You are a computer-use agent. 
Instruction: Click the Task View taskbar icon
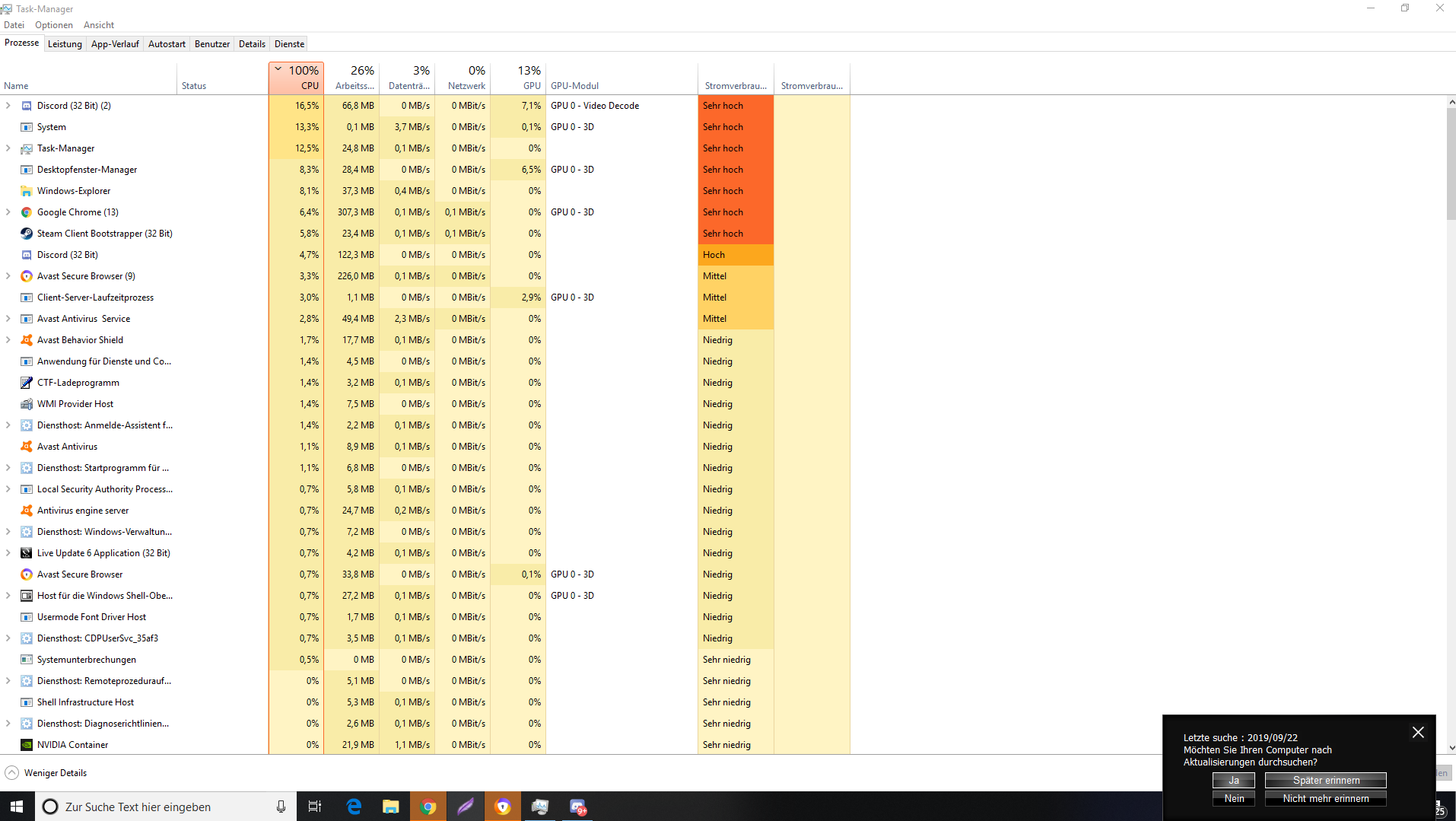click(315, 807)
